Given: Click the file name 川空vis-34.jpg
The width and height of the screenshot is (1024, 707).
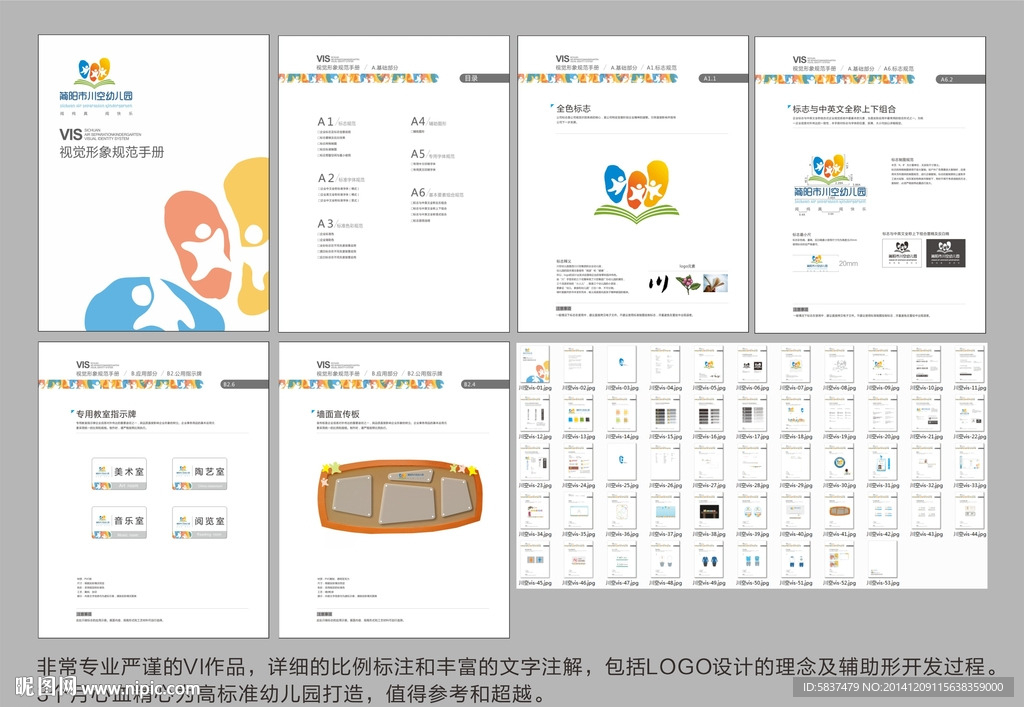Looking at the screenshot, I should [x=535, y=534].
